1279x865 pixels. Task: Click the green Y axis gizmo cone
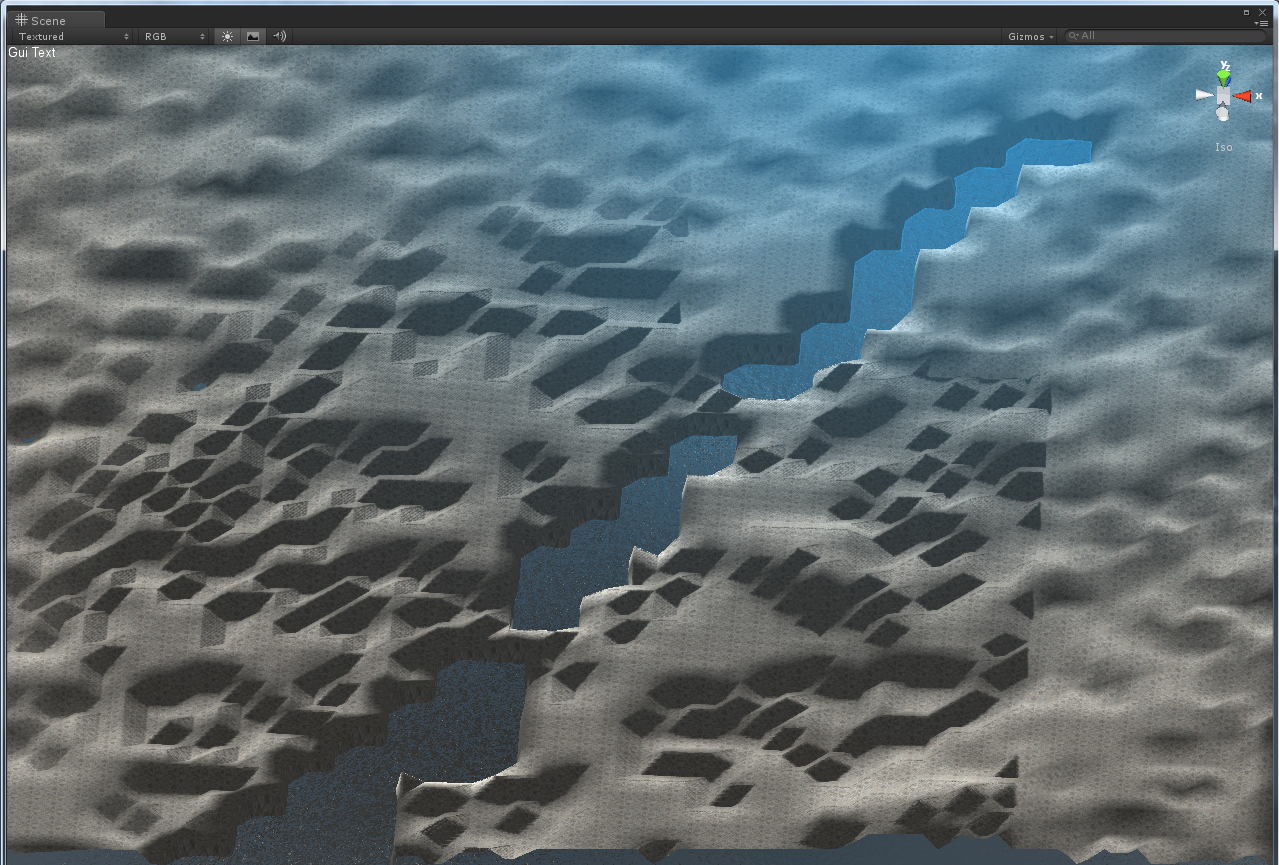point(1224,77)
